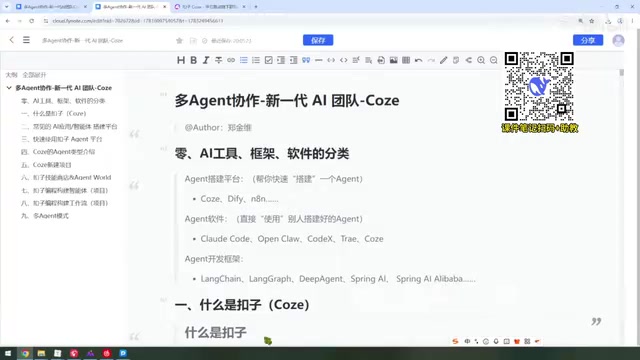Open the Windows Start menu
640x360 pixels.
pos(8,353)
